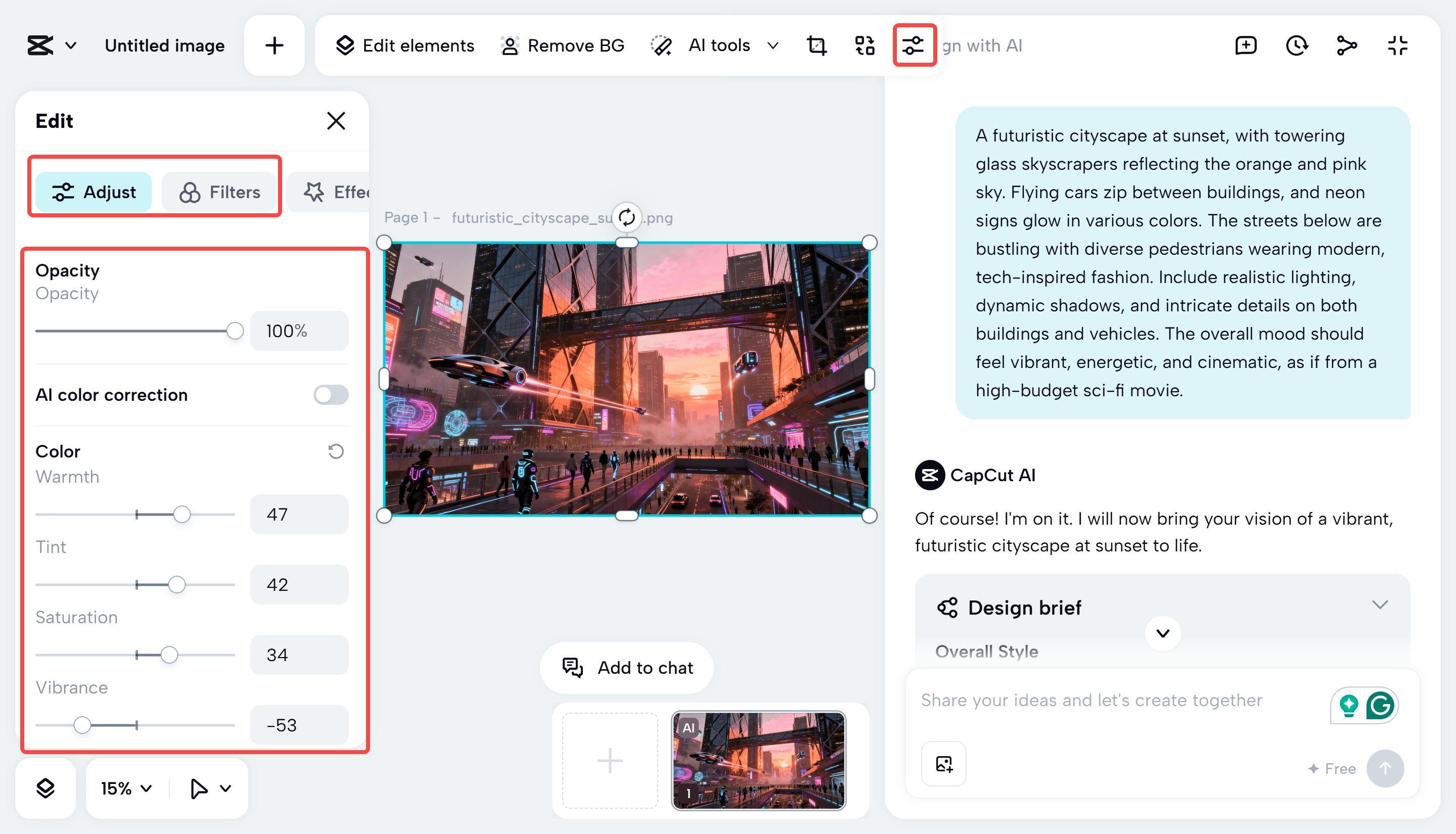This screenshot has width=1456, height=834.
Task: Click the Add to chat button
Action: click(x=626, y=667)
